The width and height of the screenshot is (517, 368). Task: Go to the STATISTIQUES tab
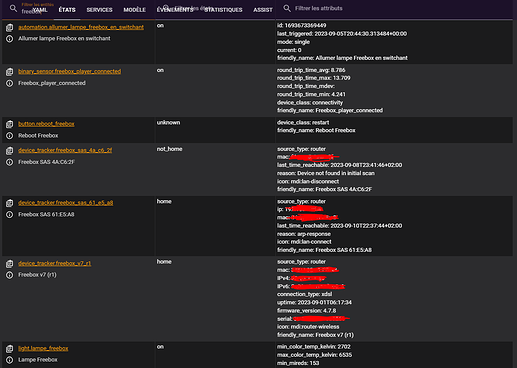point(223,10)
